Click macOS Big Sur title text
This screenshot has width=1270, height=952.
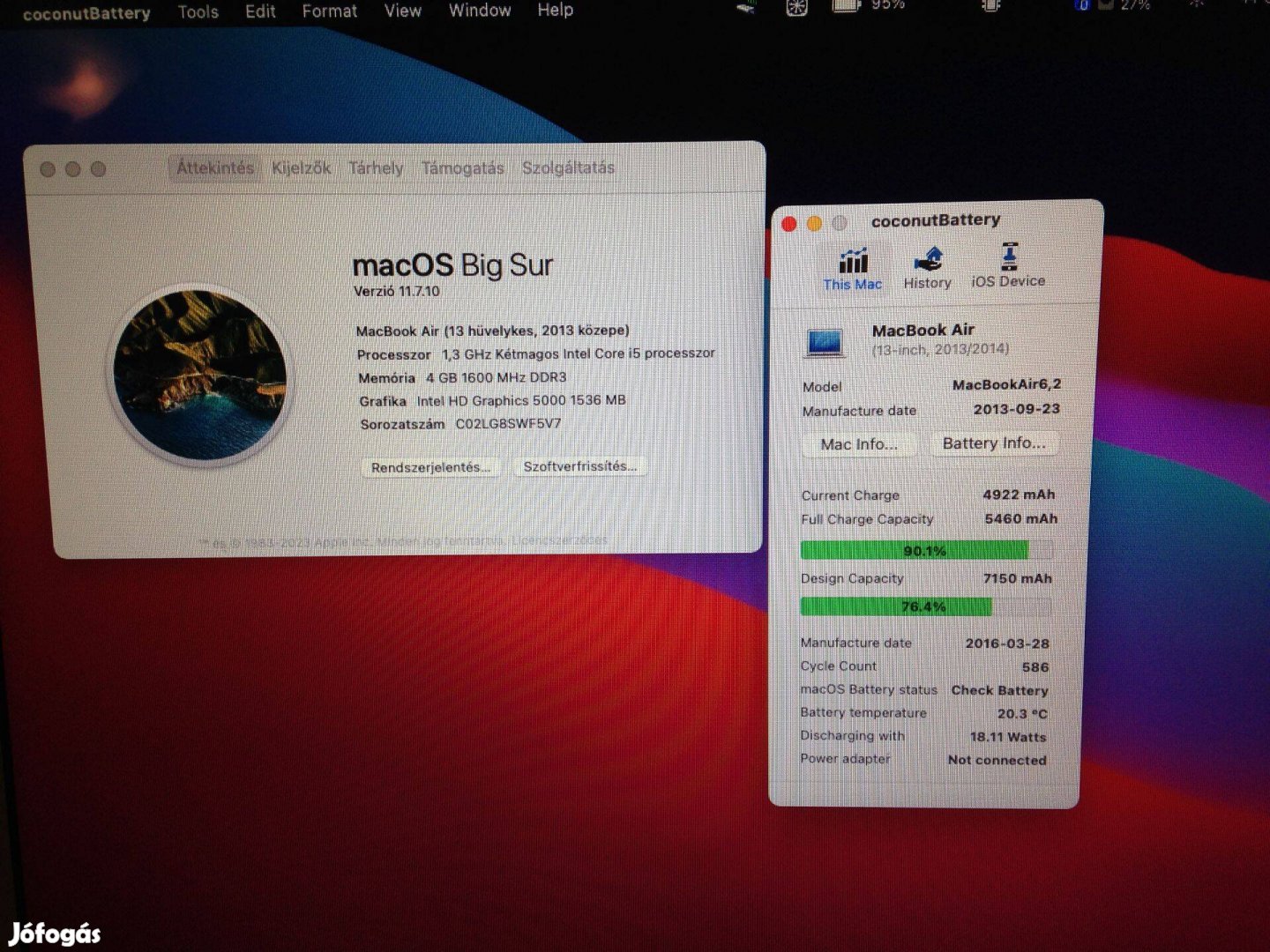(x=452, y=264)
